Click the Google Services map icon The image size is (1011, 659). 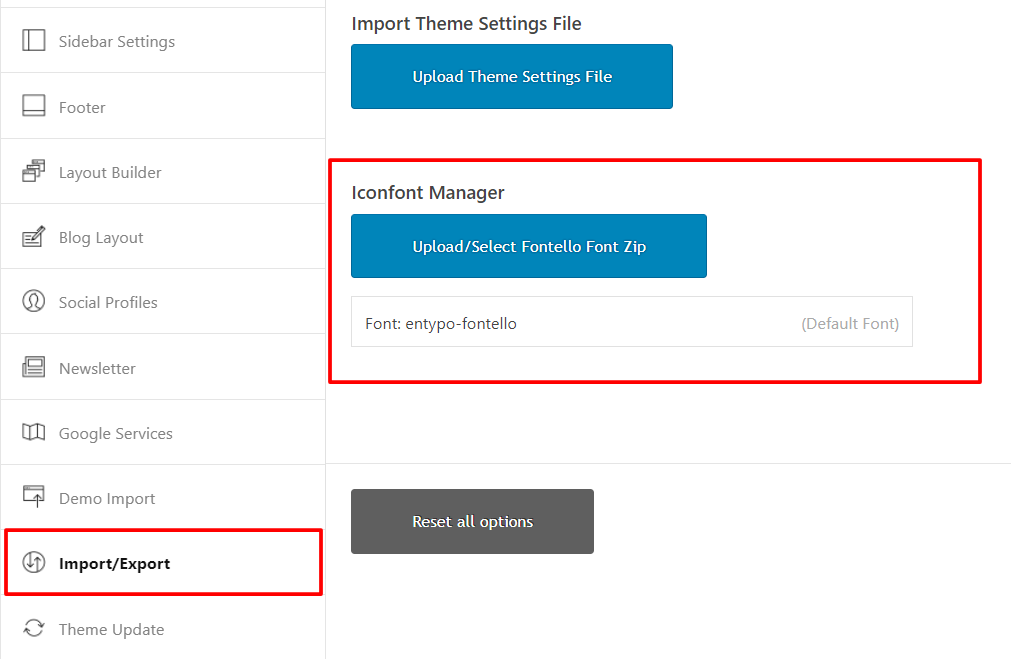(x=34, y=433)
